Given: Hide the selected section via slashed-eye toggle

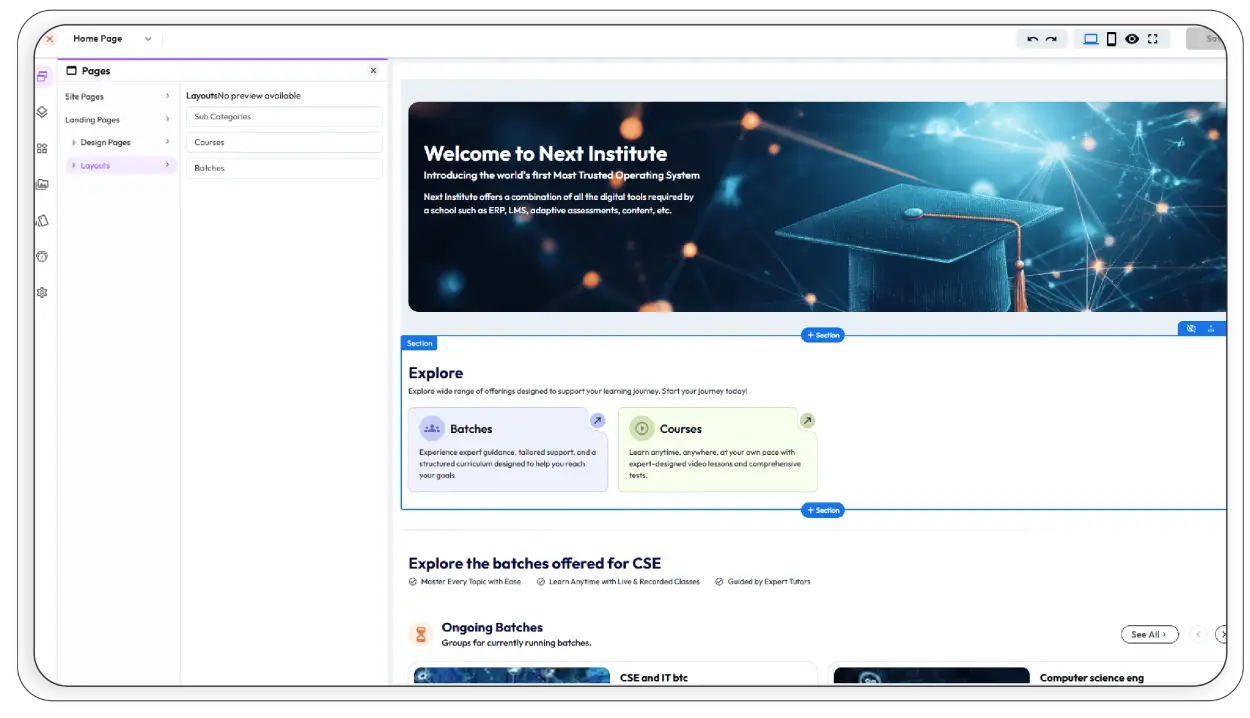Looking at the screenshot, I should (x=1190, y=328).
